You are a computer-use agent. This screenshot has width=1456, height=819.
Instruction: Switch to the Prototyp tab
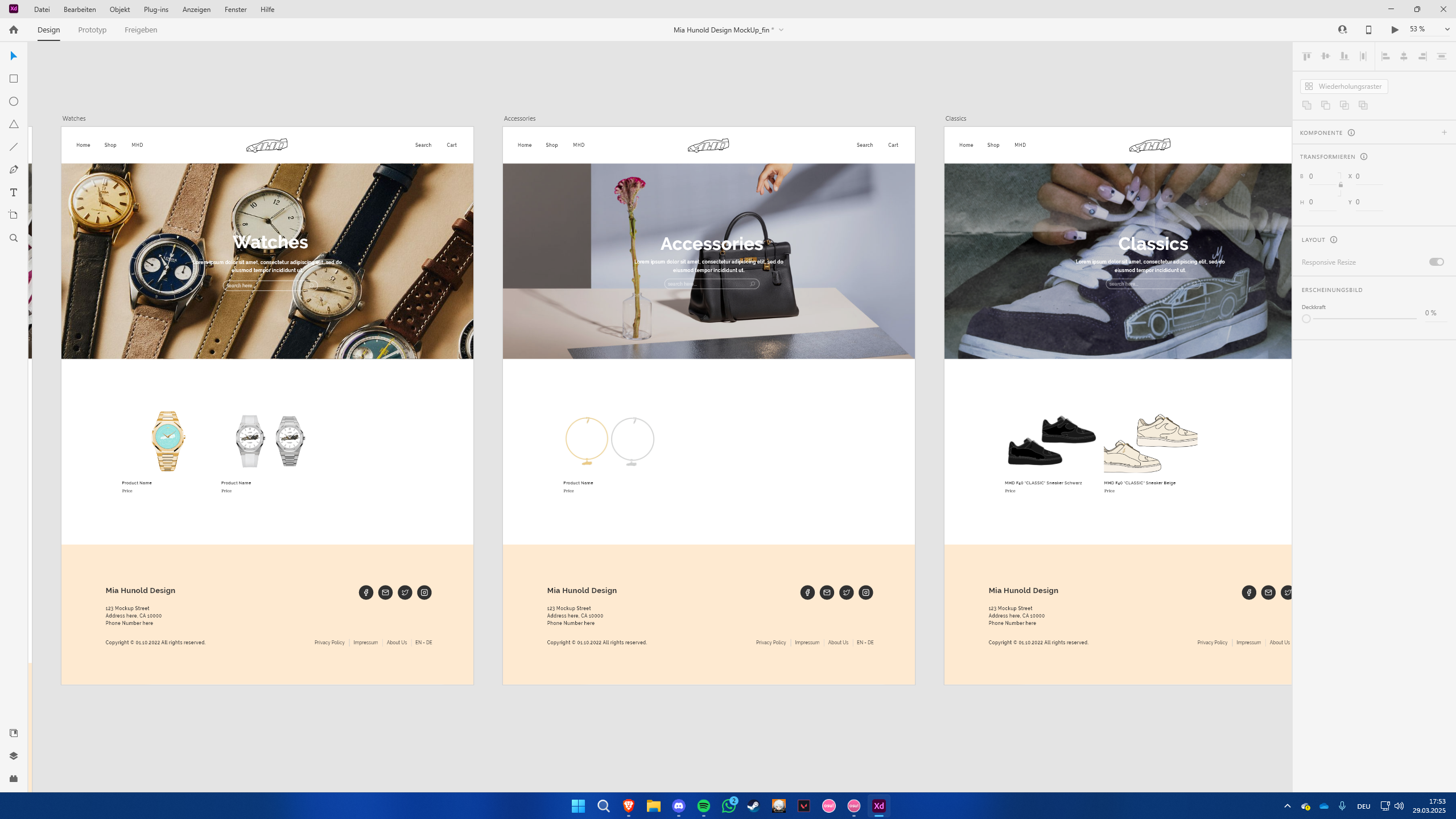pos(92,30)
